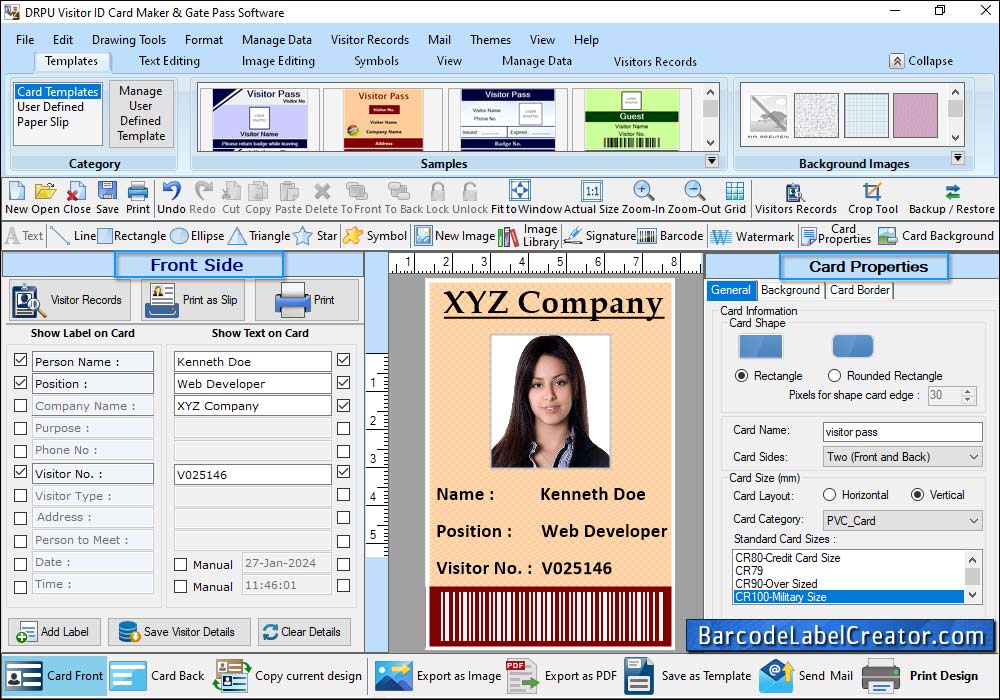Expand the Samples gallery dropdown arrow
The width and height of the screenshot is (1000, 700).
(712, 161)
